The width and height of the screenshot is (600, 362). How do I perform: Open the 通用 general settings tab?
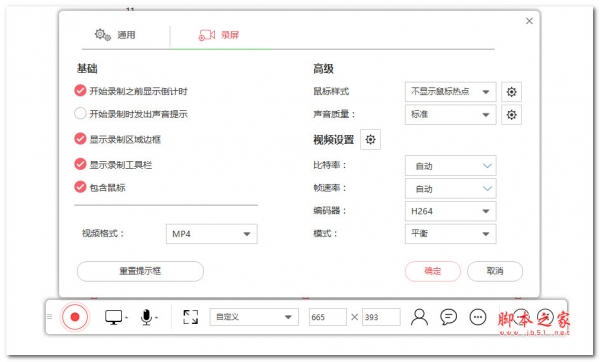coord(115,35)
